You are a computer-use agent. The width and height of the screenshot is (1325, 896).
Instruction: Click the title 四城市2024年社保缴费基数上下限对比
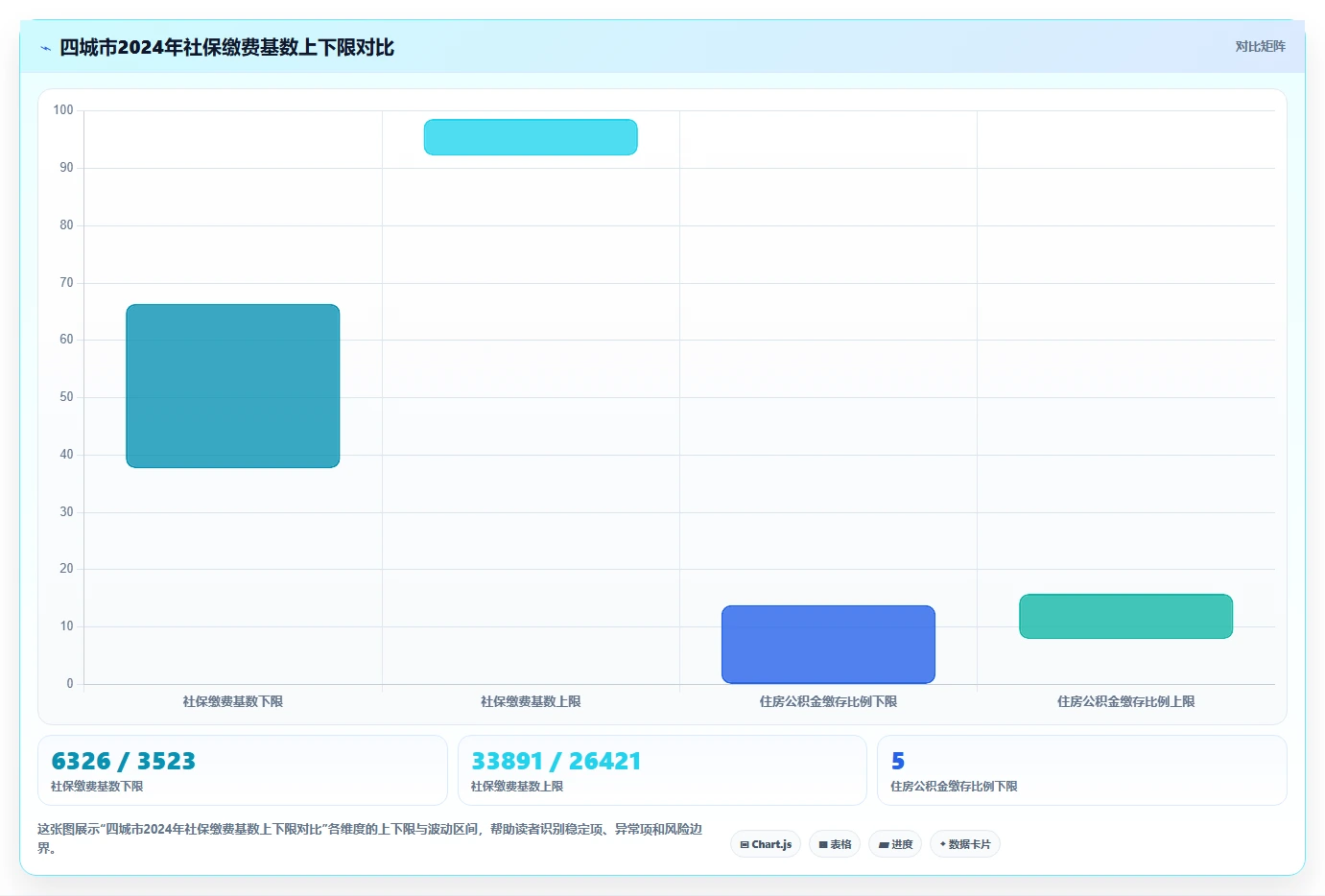(x=226, y=47)
